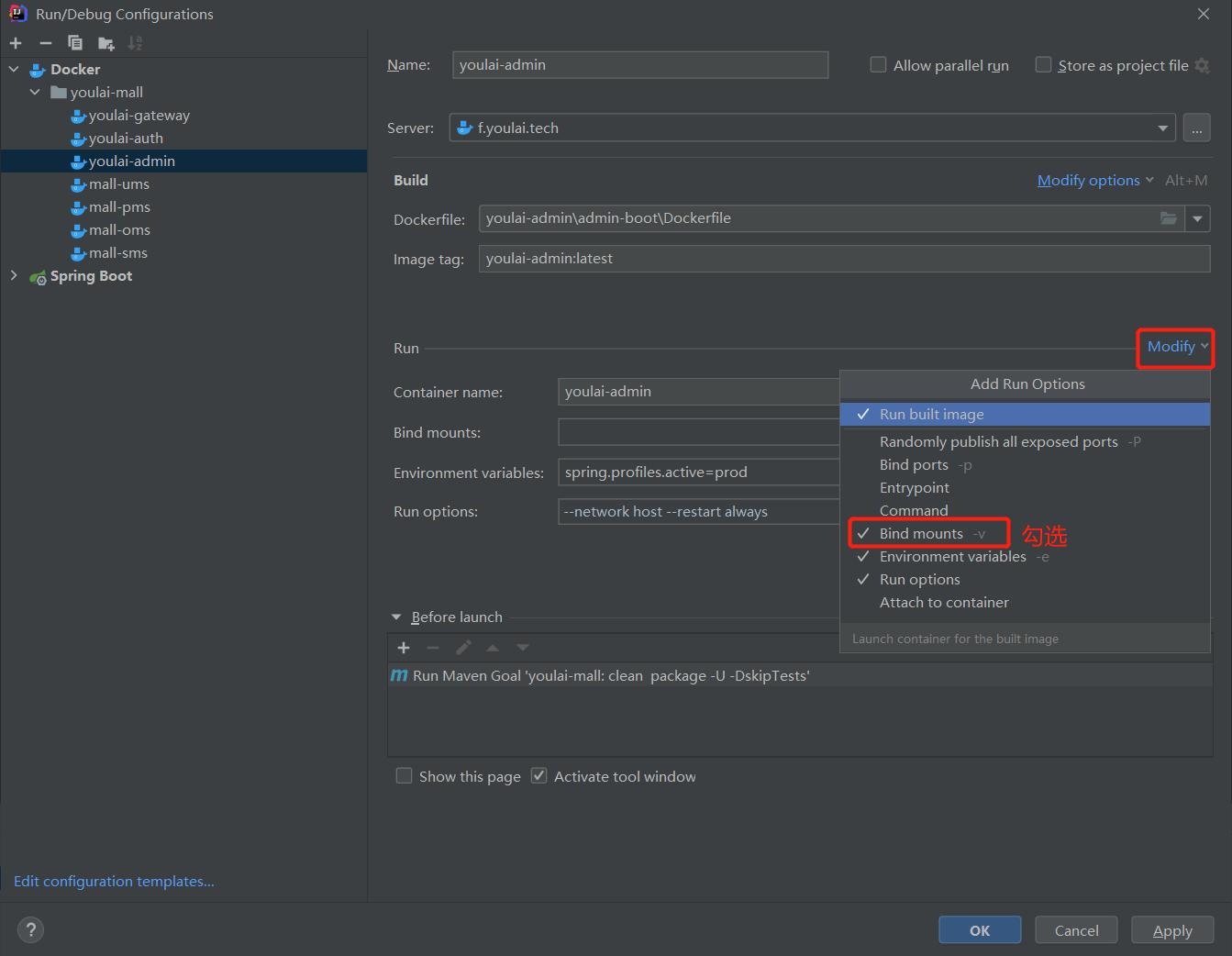Toggle Environment variables -e option
This screenshot has width=1232, height=956.
coord(1025,557)
